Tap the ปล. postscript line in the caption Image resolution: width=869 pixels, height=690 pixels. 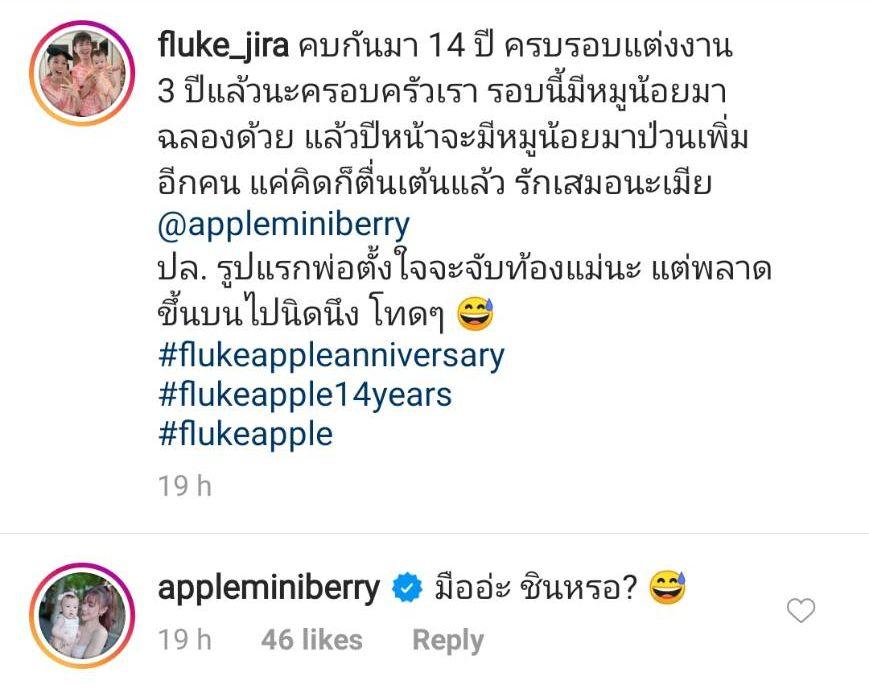coord(464,269)
